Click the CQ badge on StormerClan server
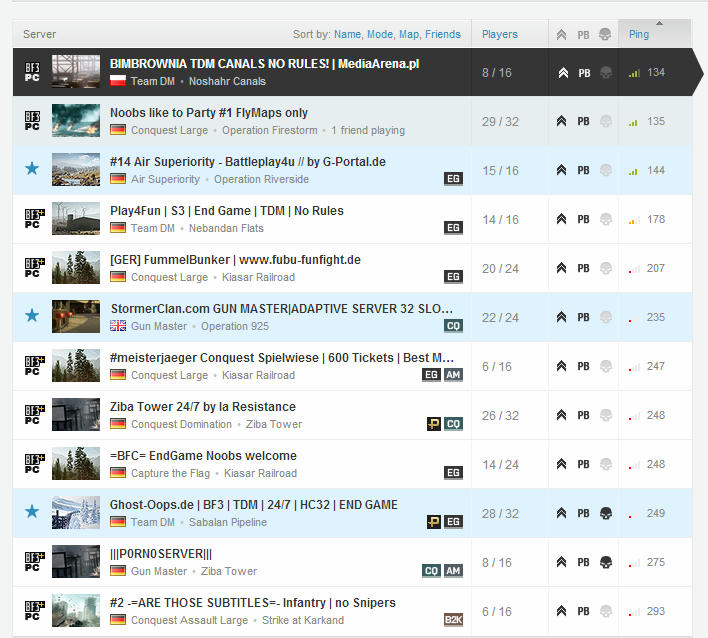The height and width of the screenshot is (638, 708). coord(453,326)
